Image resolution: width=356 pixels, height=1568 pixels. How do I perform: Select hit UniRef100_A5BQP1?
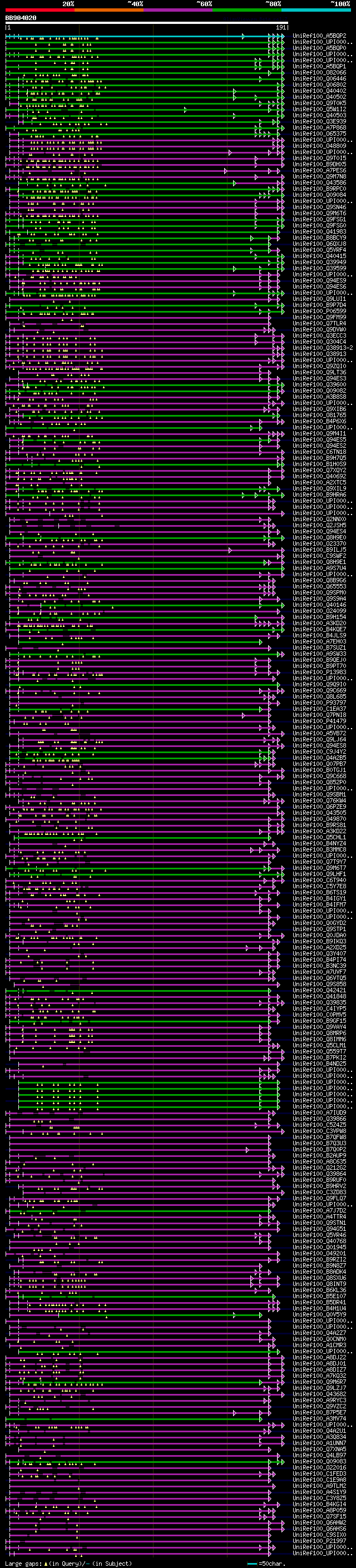tap(319, 66)
